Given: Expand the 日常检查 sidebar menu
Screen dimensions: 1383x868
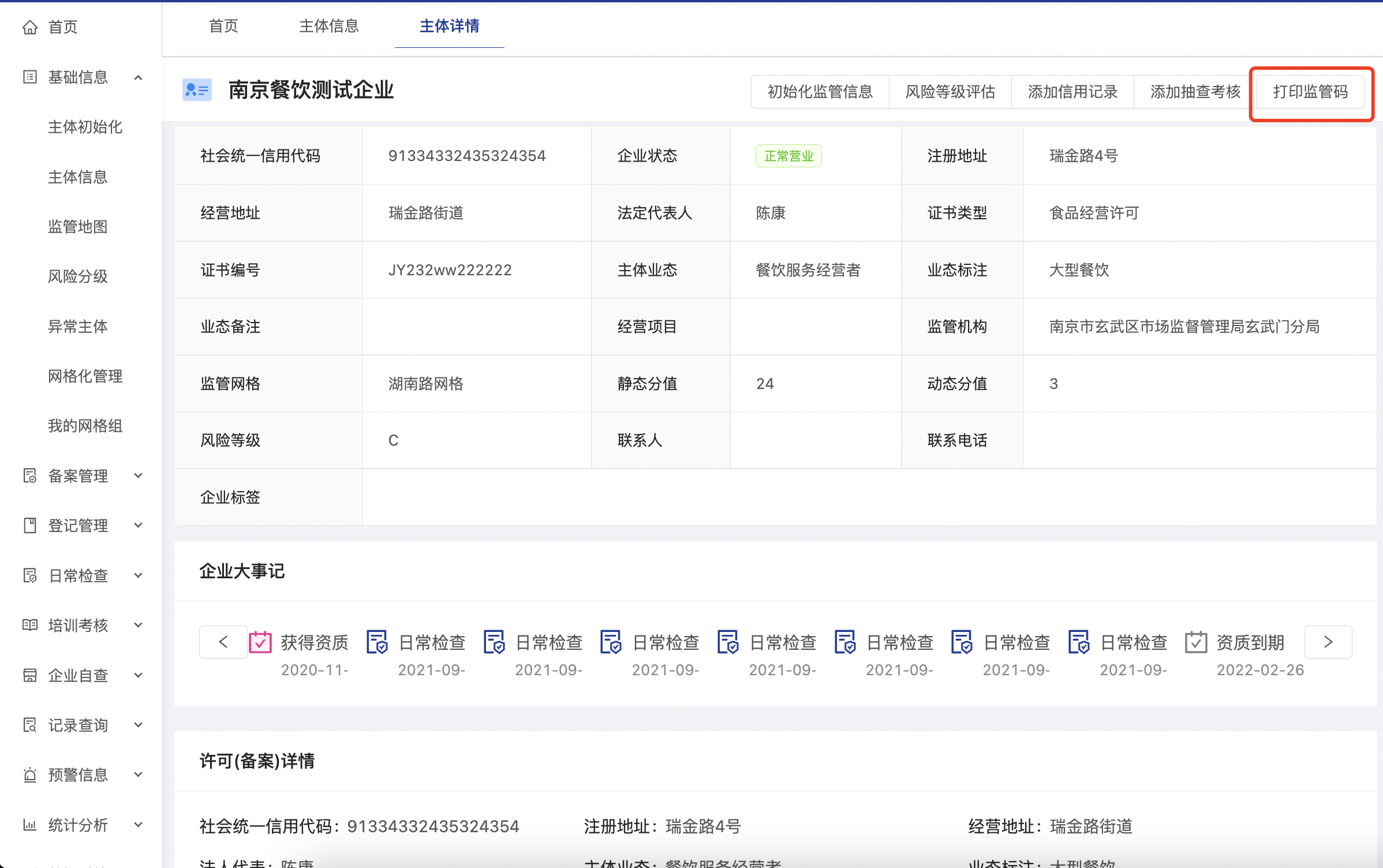Looking at the screenshot, I should point(138,575).
